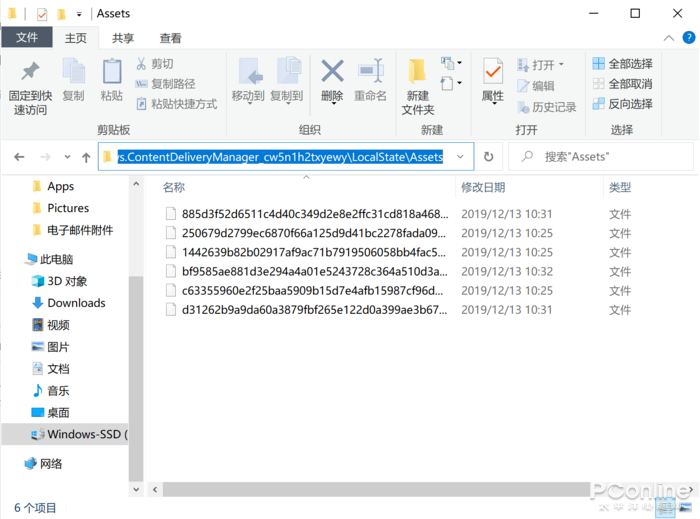Screen dimensions: 700x519
Task: Click the 新建文件夹 (new folder) icon
Action: pyautogui.click(x=418, y=72)
